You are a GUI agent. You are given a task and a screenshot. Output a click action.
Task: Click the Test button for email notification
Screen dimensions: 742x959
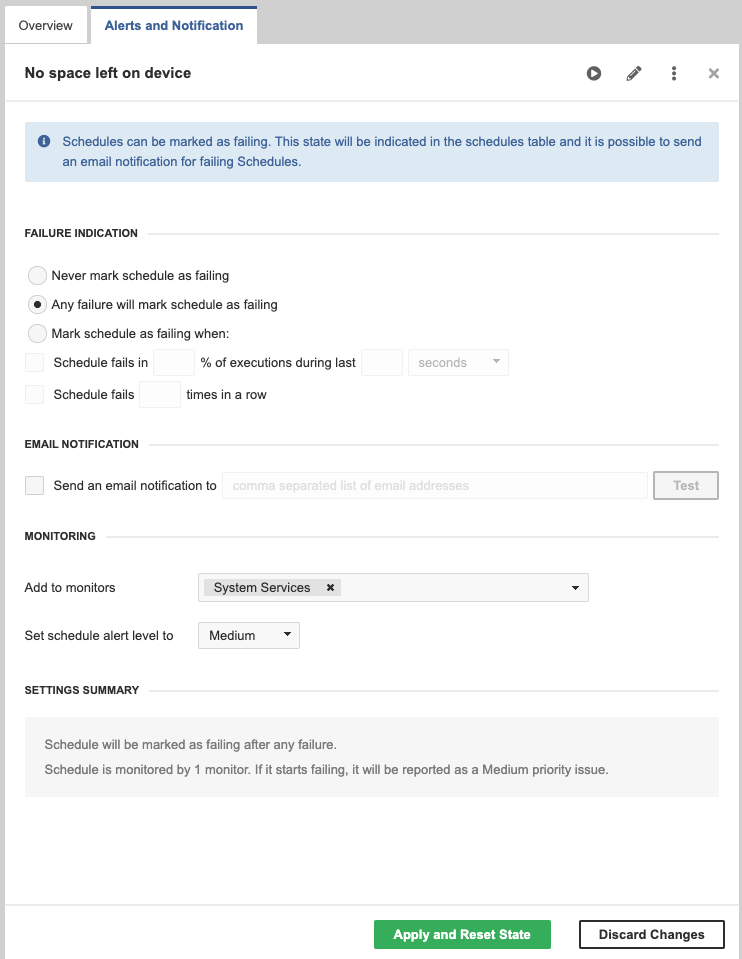pos(686,485)
